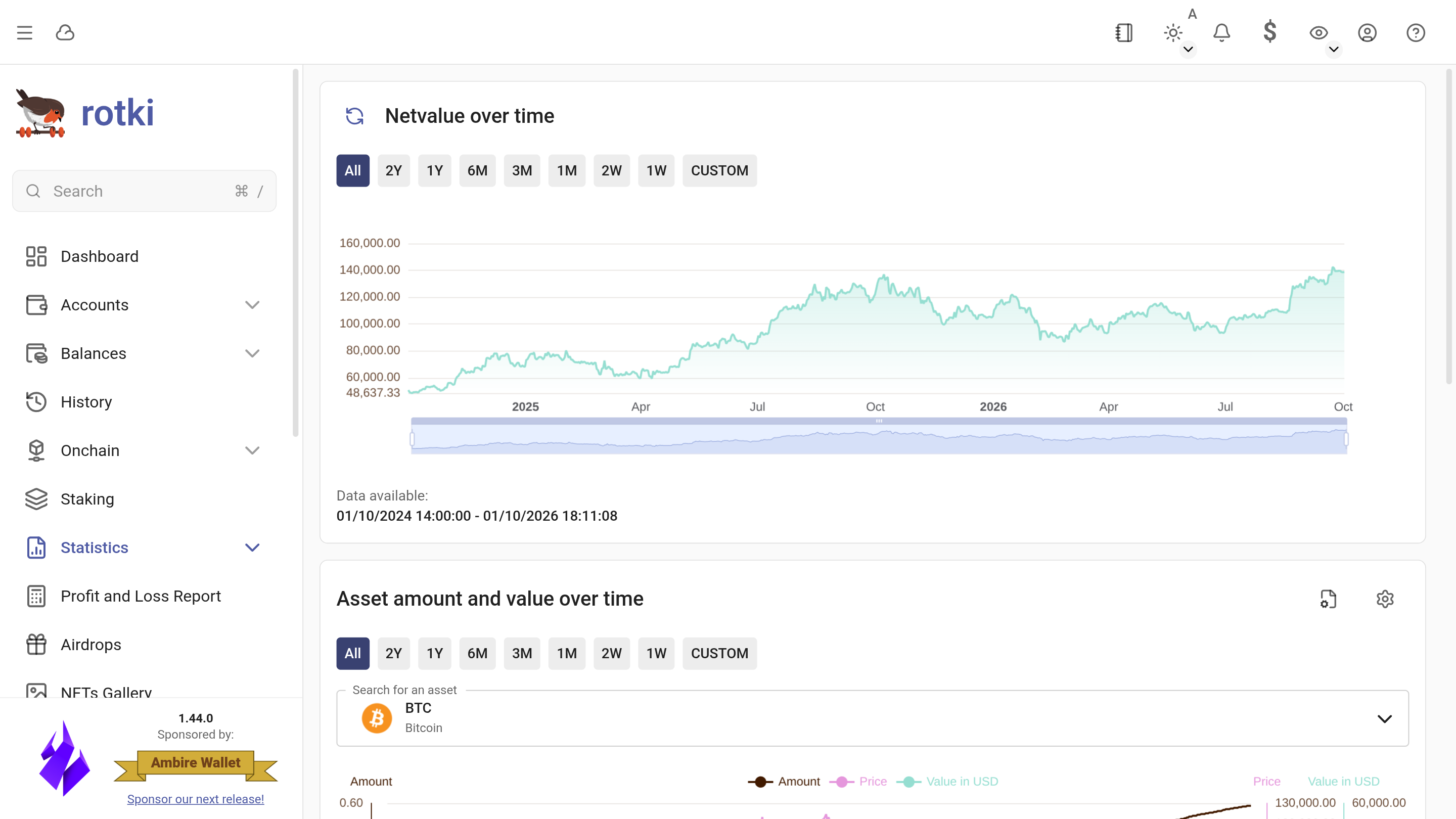The width and height of the screenshot is (1456, 819).
Task: Choose CUSTOM range on Netvalue chart
Action: (x=719, y=171)
